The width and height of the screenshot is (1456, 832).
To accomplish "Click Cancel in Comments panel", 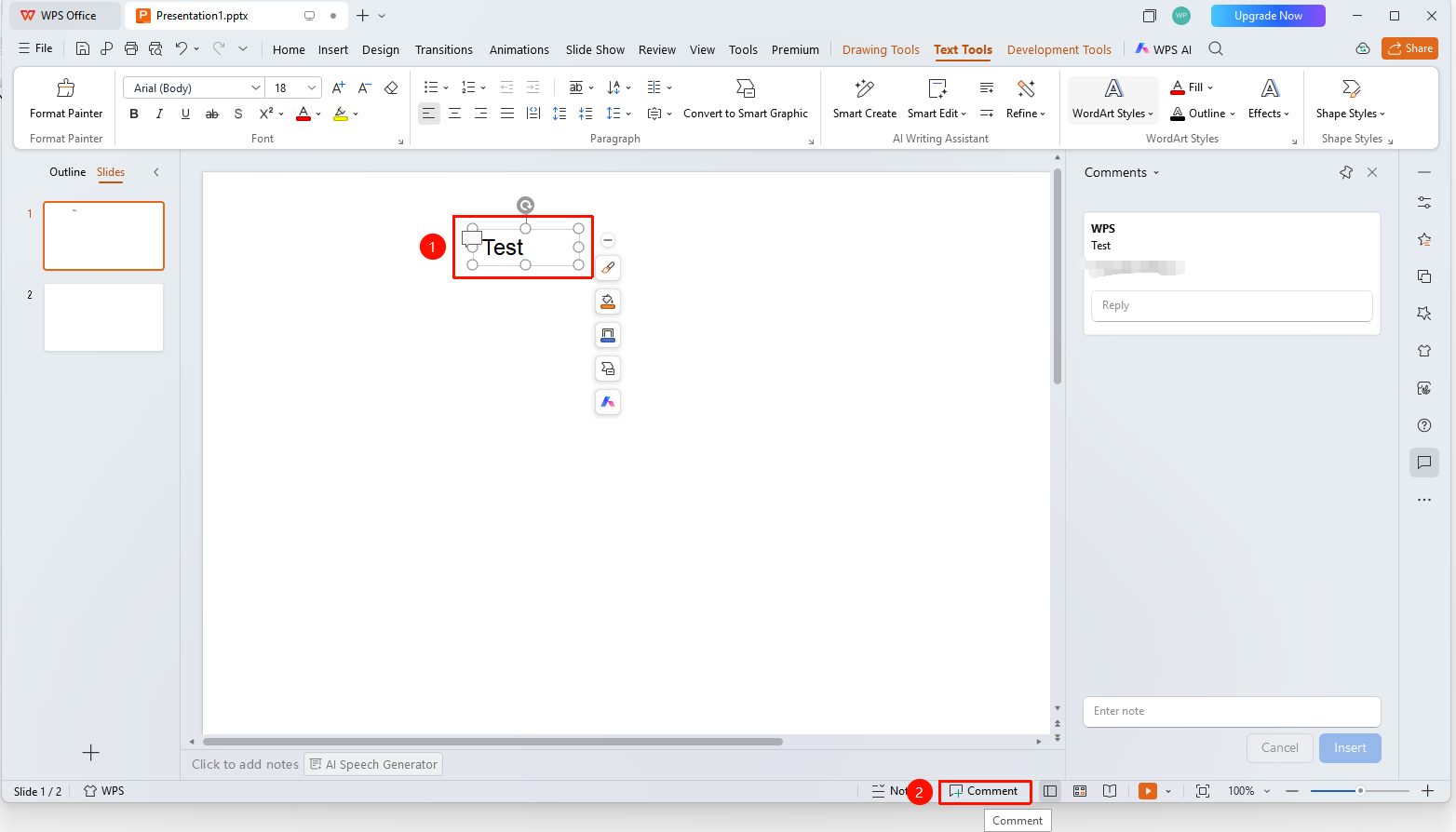I will 1280,748.
